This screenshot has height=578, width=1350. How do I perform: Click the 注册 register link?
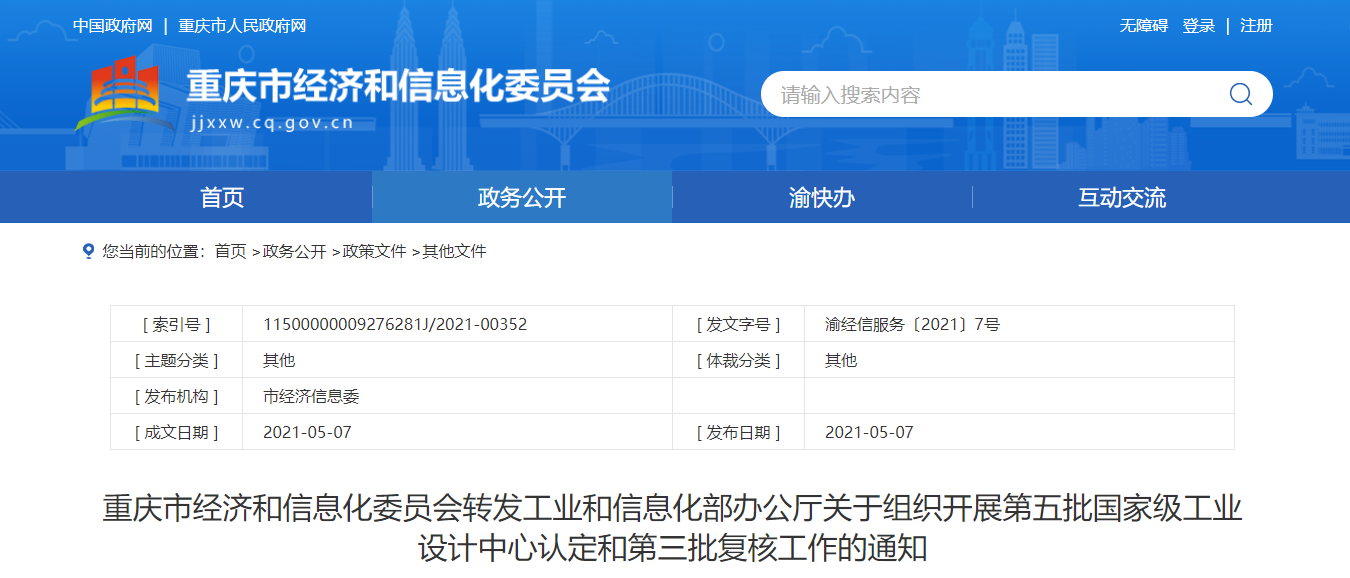[1256, 26]
